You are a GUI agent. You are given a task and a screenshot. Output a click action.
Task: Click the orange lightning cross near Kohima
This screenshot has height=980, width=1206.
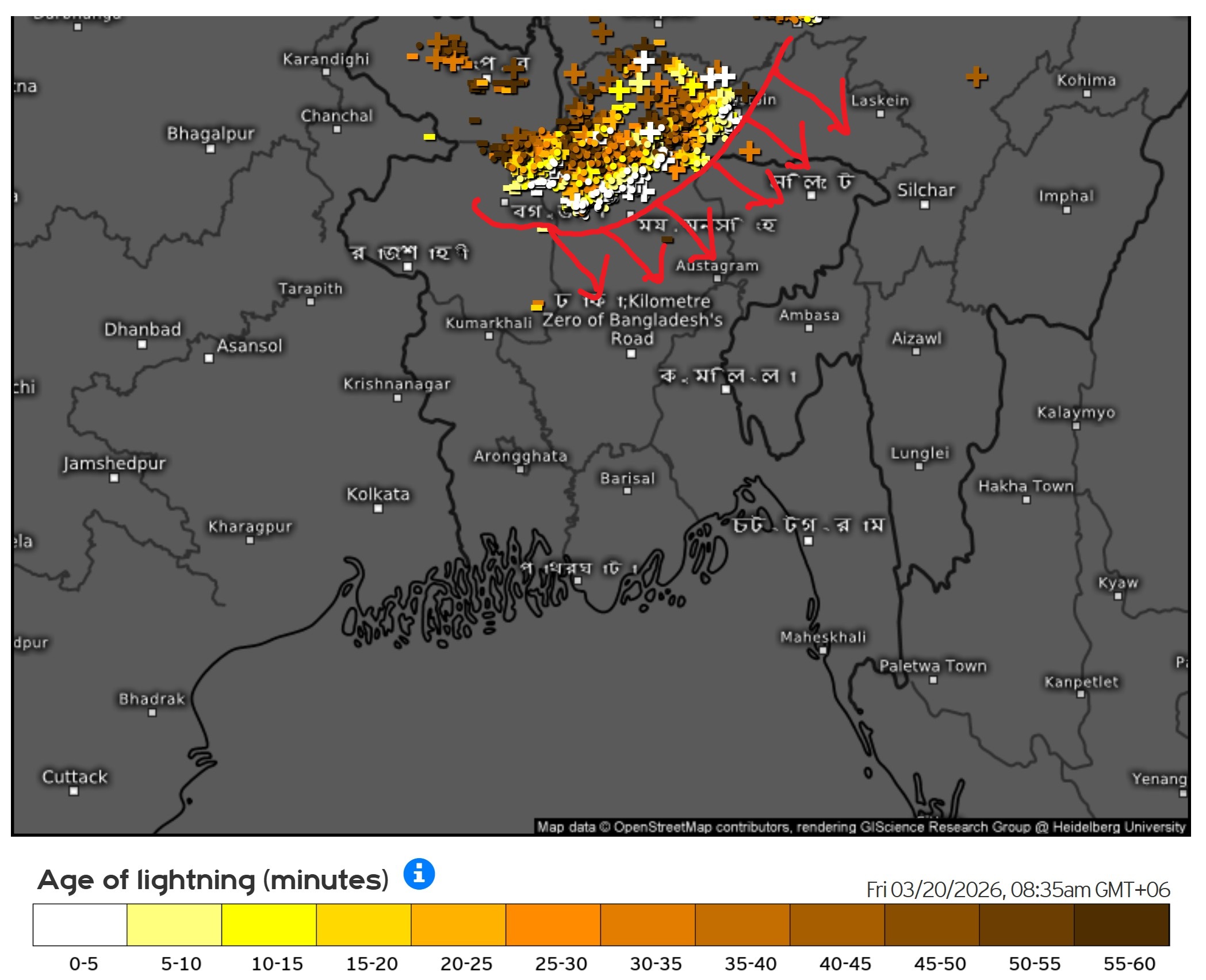(977, 76)
